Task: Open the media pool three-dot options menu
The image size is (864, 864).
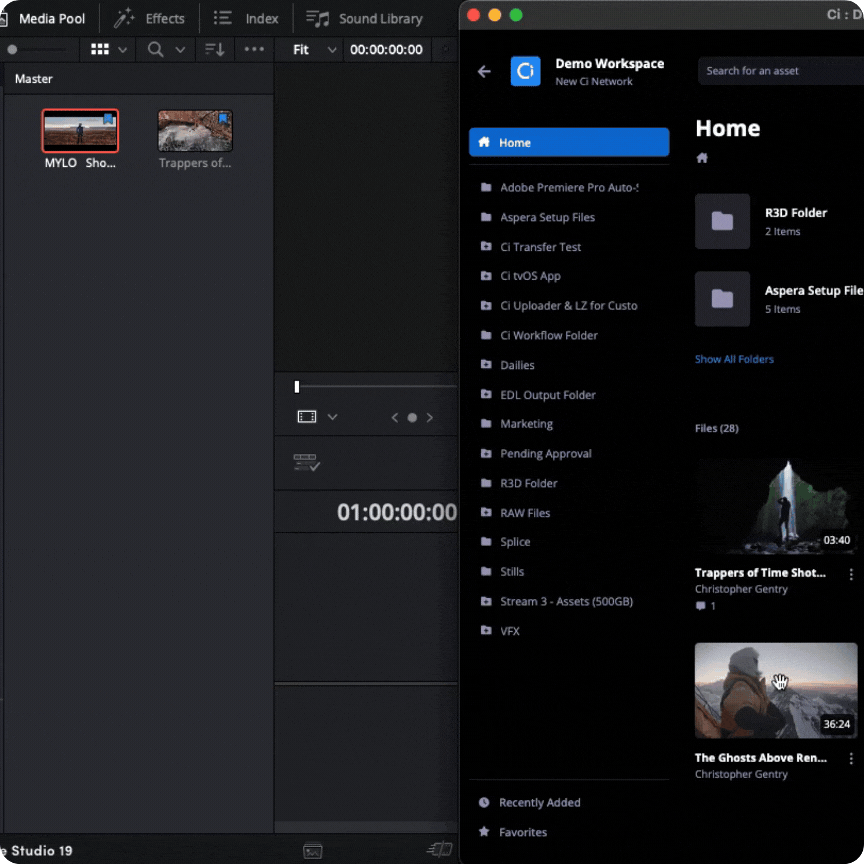Action: tap(254, 49)
